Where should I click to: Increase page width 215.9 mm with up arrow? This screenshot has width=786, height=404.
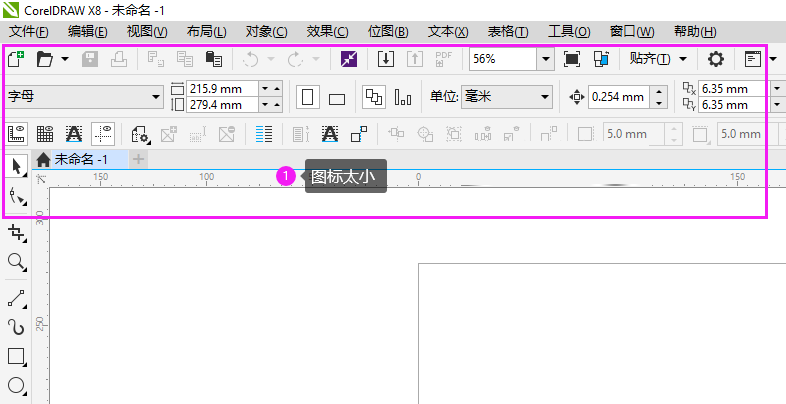(x=277, y=89)
